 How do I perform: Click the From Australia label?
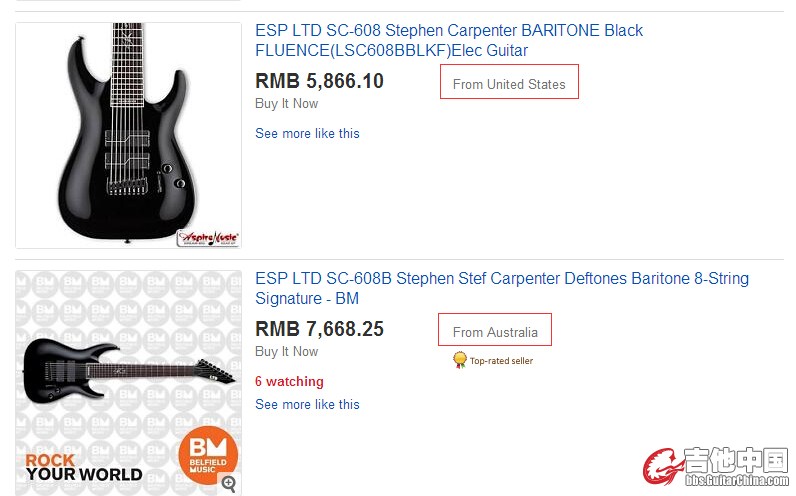(495, 332)
